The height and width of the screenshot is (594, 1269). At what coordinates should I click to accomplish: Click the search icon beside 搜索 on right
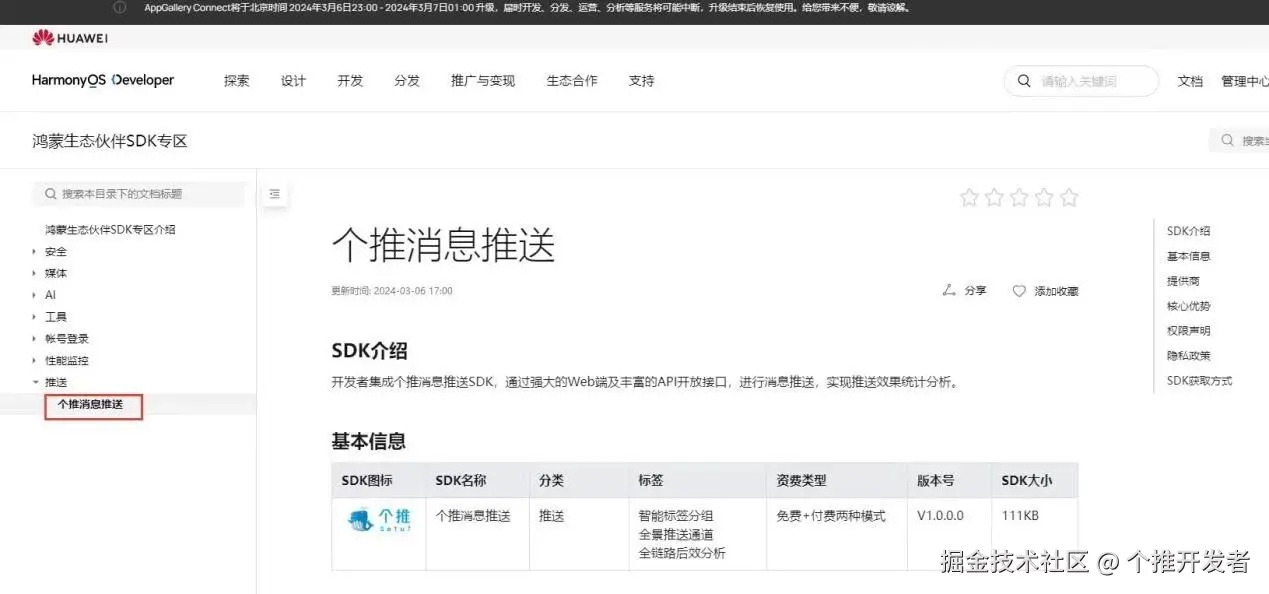click(x=1227, y=141)
